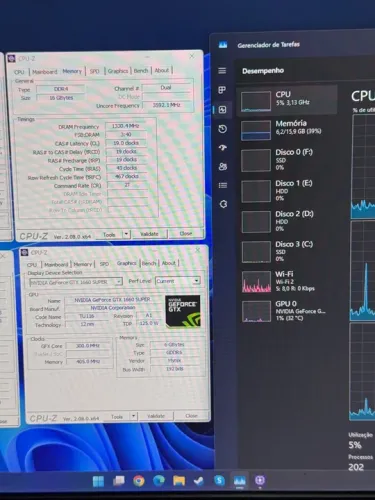Click DRAM Frequency value field

click(126, 126)
